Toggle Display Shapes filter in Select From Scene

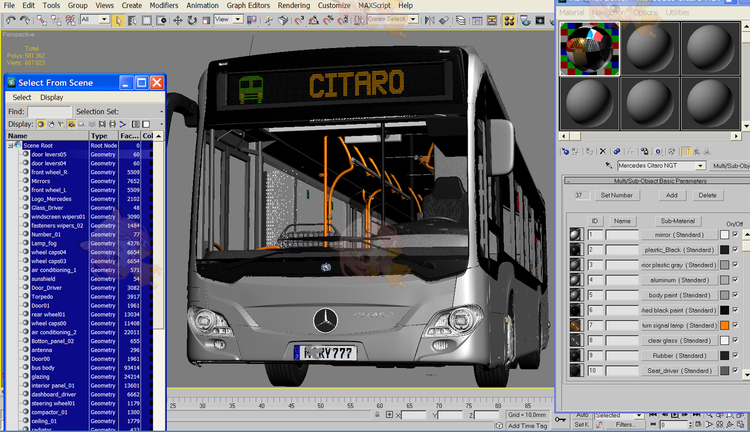point(51,124)
